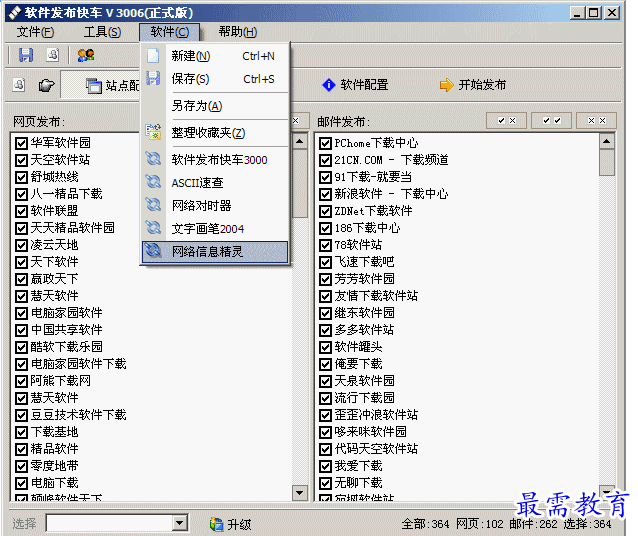Click the double-check select all button for mail
The image size is (638, 536).
coord(552,120)
